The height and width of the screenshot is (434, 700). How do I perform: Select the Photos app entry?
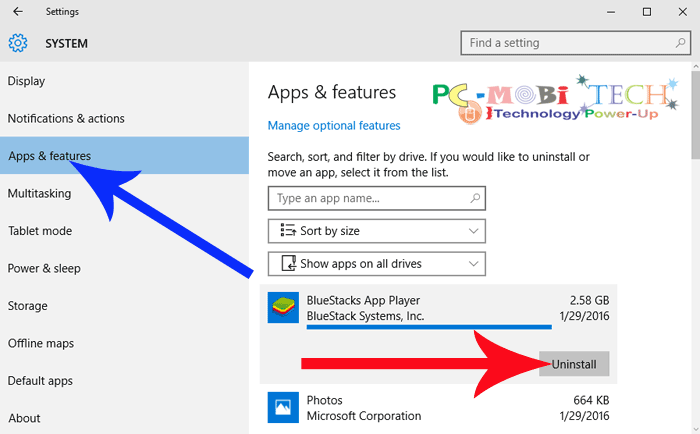(438, 408)
